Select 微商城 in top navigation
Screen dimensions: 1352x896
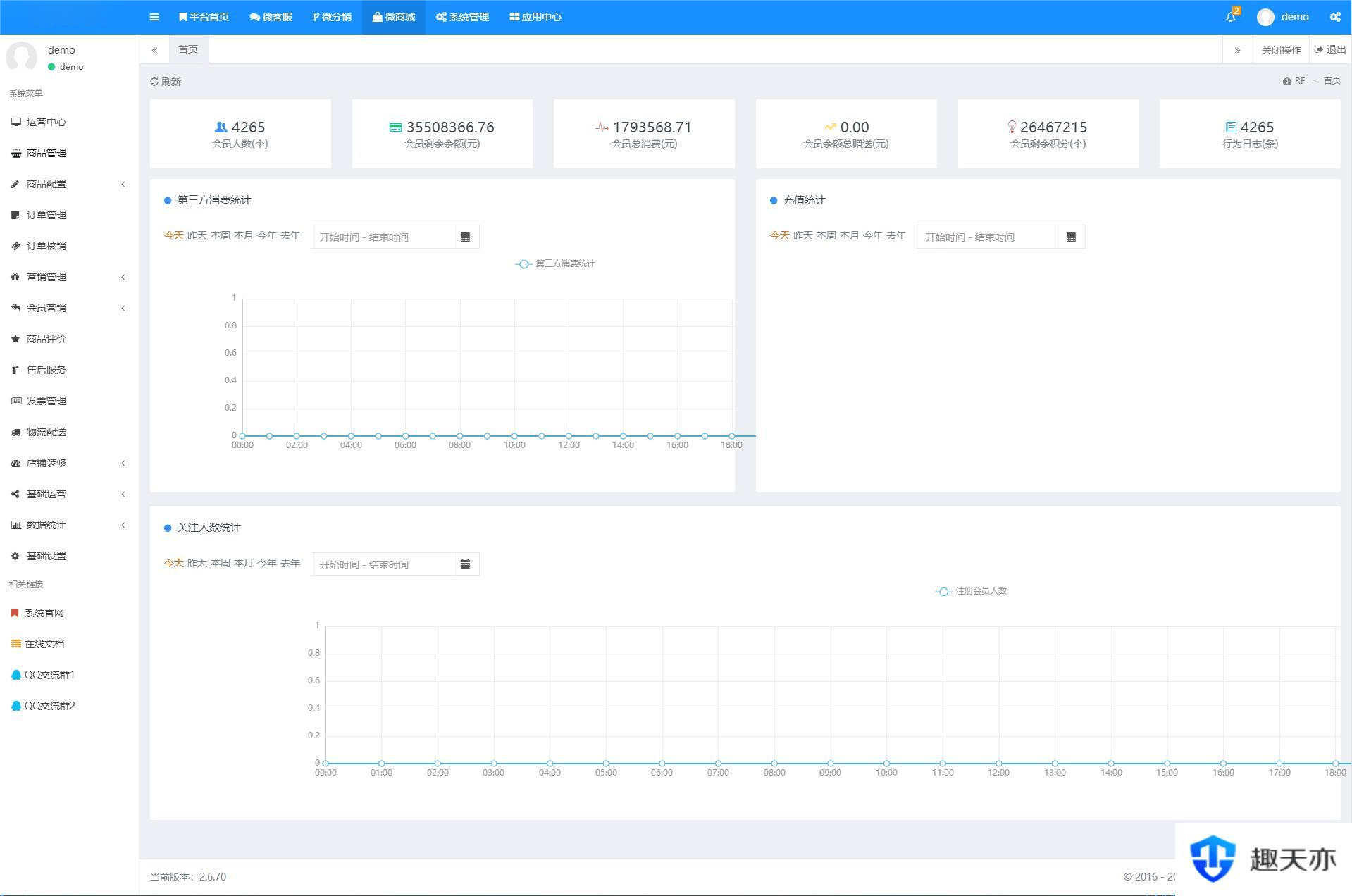394,17
